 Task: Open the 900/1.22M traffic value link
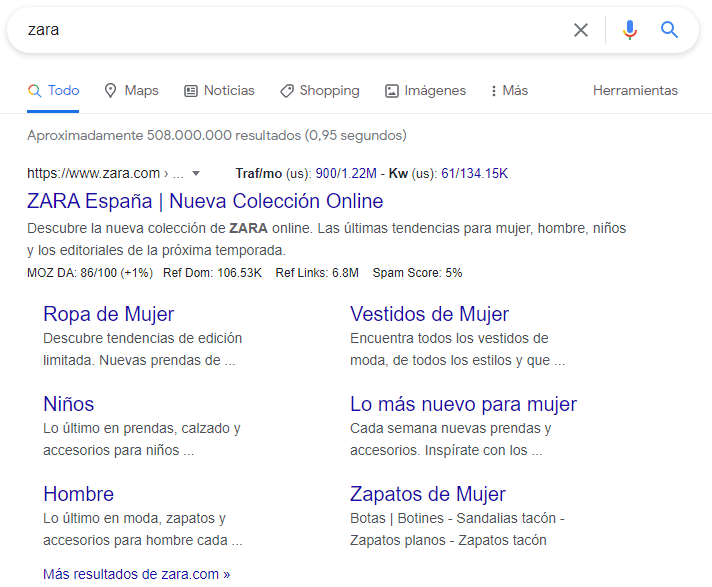point(346,173)
